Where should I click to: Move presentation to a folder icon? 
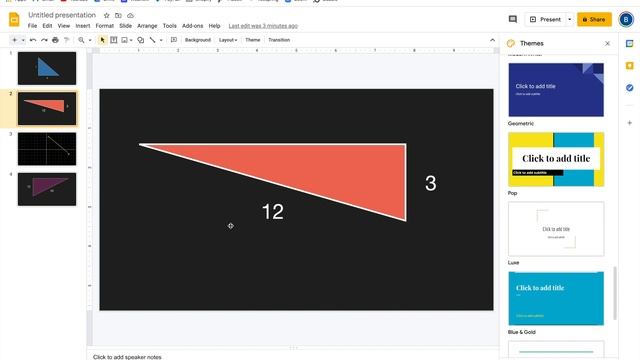pyautogui.click(x=118, y=16)
